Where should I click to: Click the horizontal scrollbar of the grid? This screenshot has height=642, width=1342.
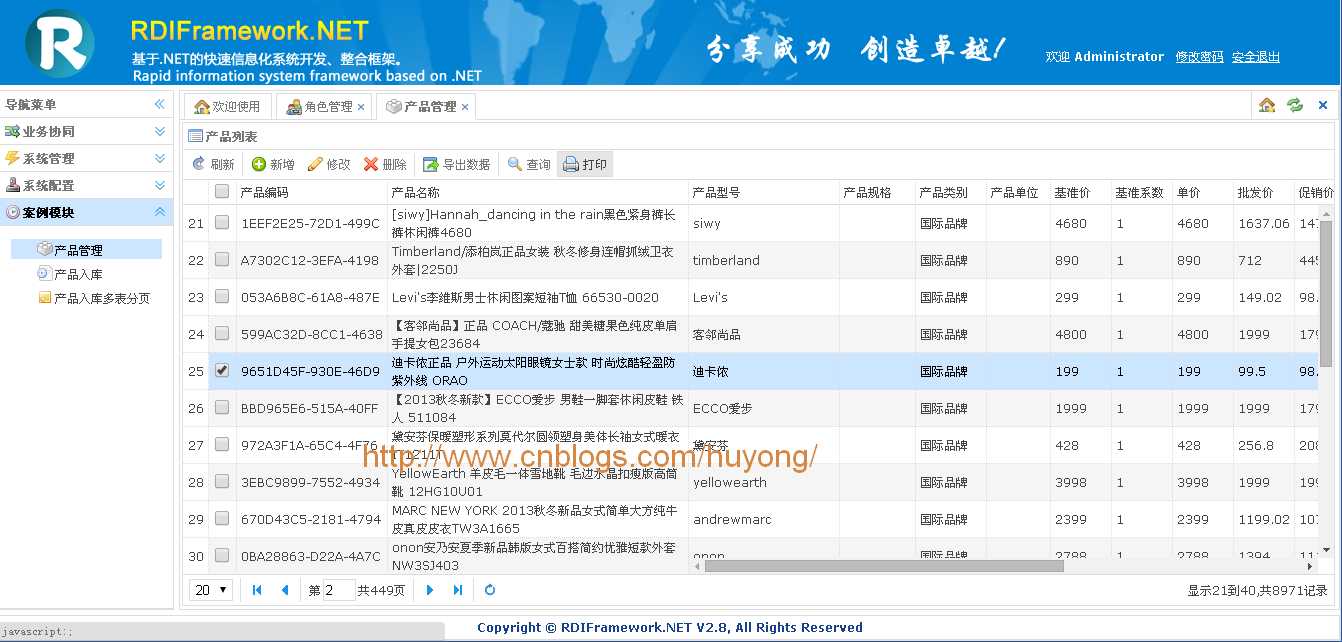tap(884, 566)
